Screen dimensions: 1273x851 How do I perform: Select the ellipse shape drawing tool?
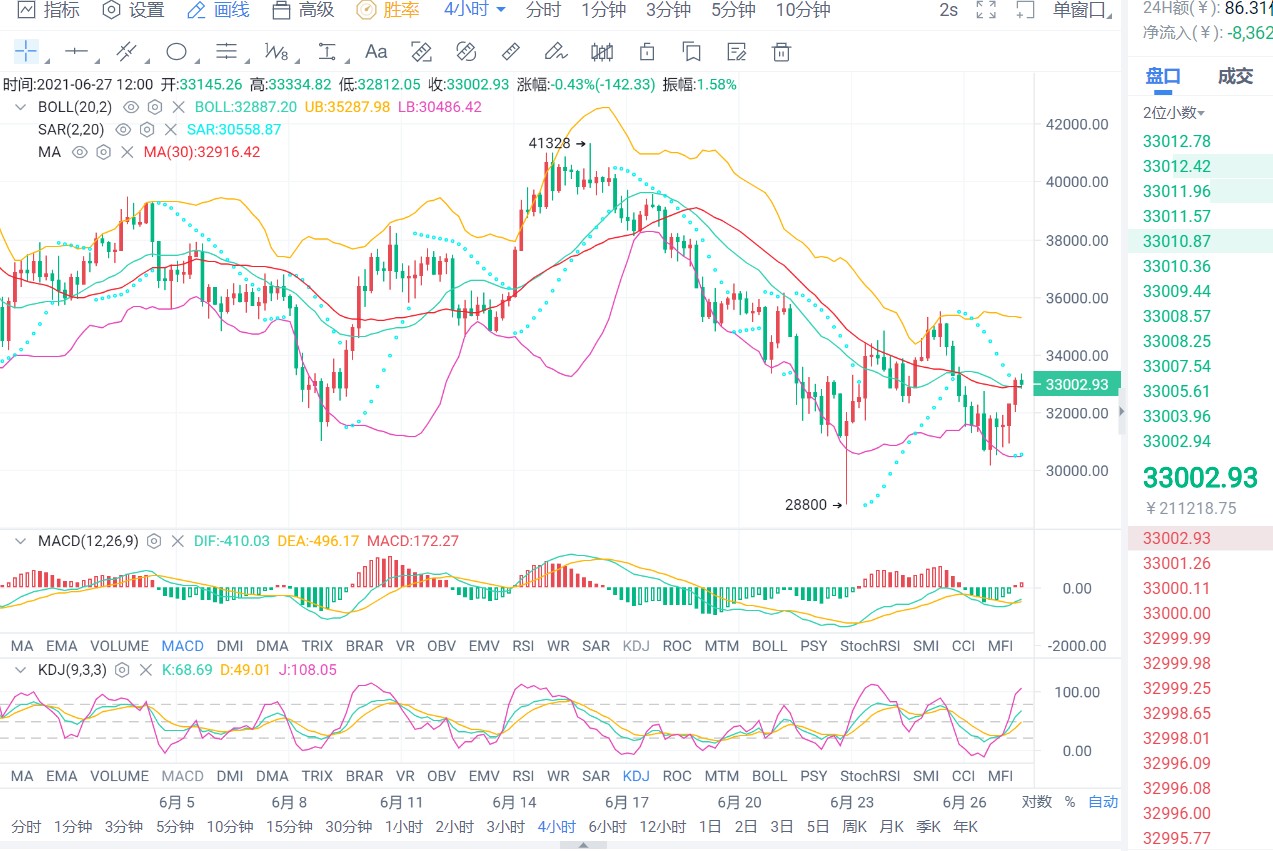177,52
